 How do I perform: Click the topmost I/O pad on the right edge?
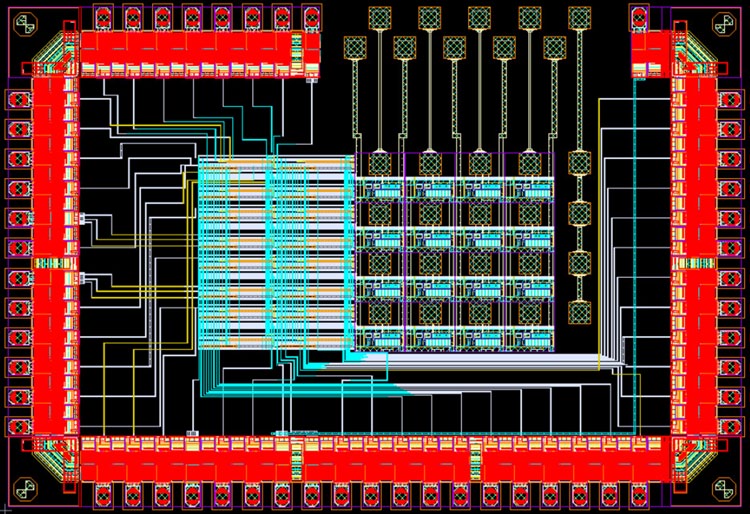[732, 101]
